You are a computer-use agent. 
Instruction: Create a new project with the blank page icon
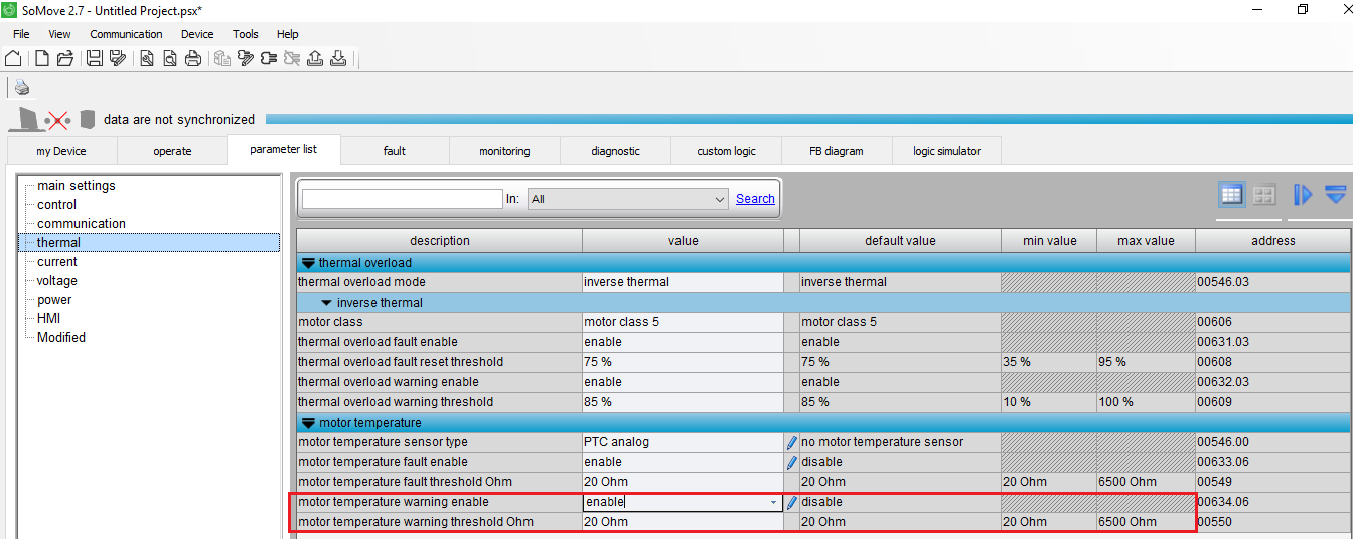pos(42,58)
